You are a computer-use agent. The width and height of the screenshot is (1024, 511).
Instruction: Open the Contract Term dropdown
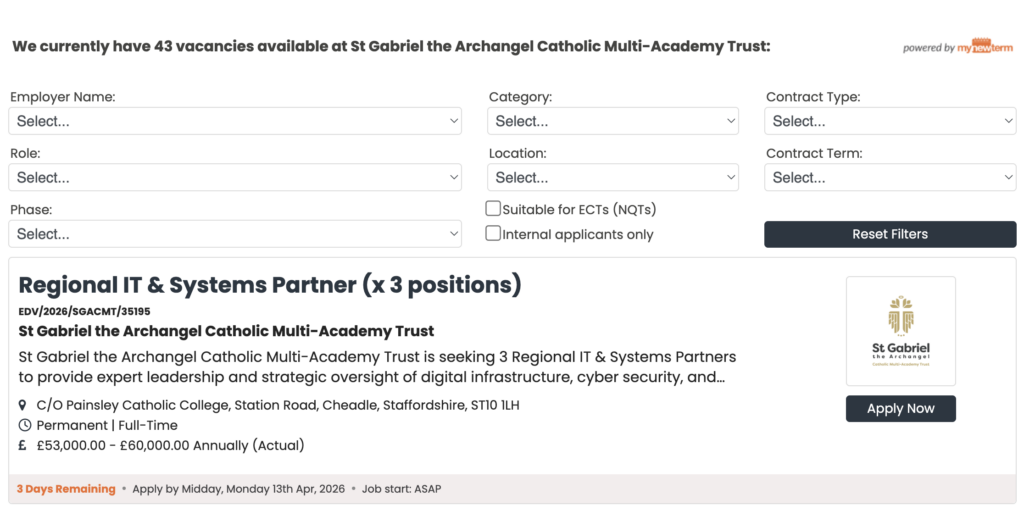pos(890,177)
